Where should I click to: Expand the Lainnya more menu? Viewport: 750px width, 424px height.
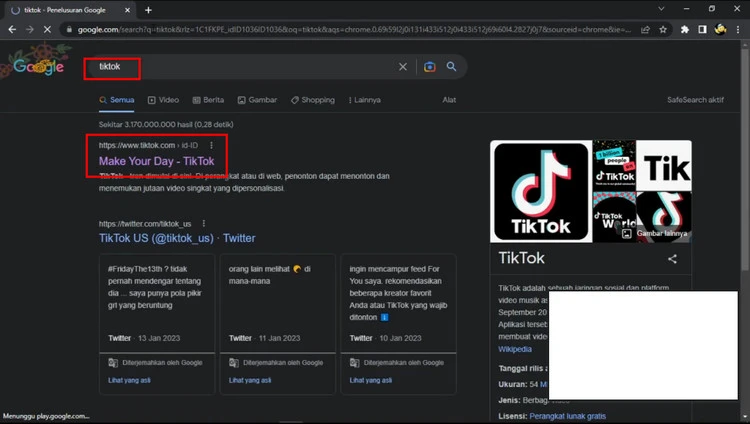pyautogui.click(x=364, y=100)
